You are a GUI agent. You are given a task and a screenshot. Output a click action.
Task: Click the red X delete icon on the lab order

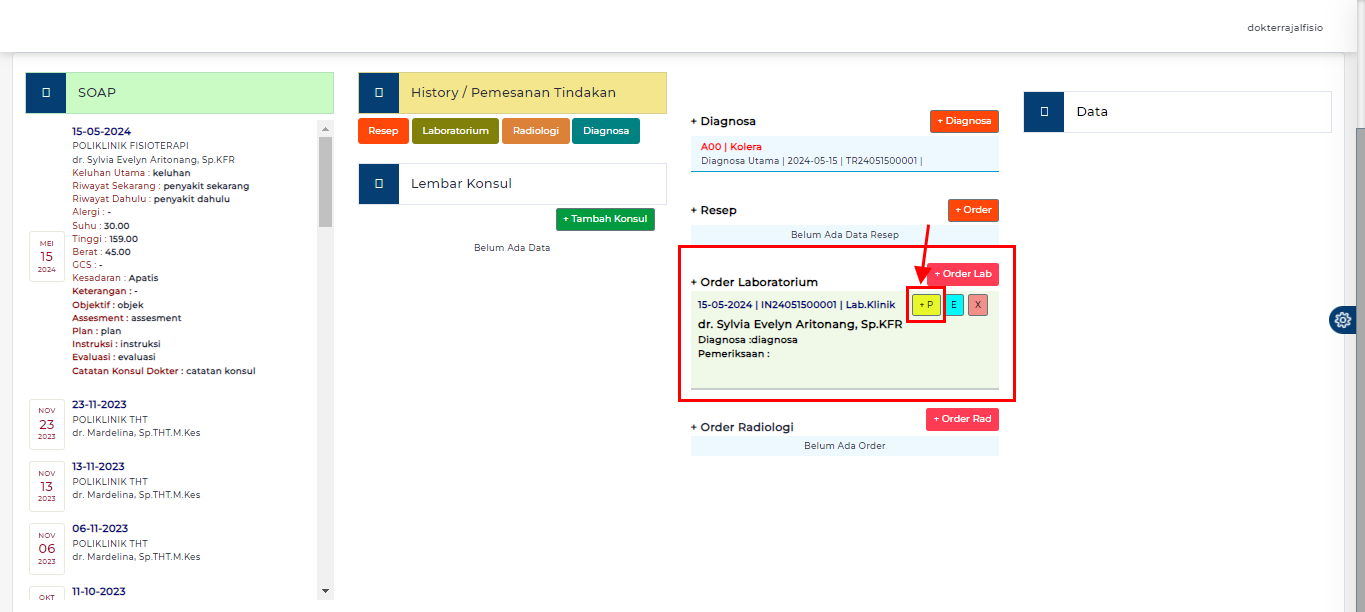pos(977,304)
